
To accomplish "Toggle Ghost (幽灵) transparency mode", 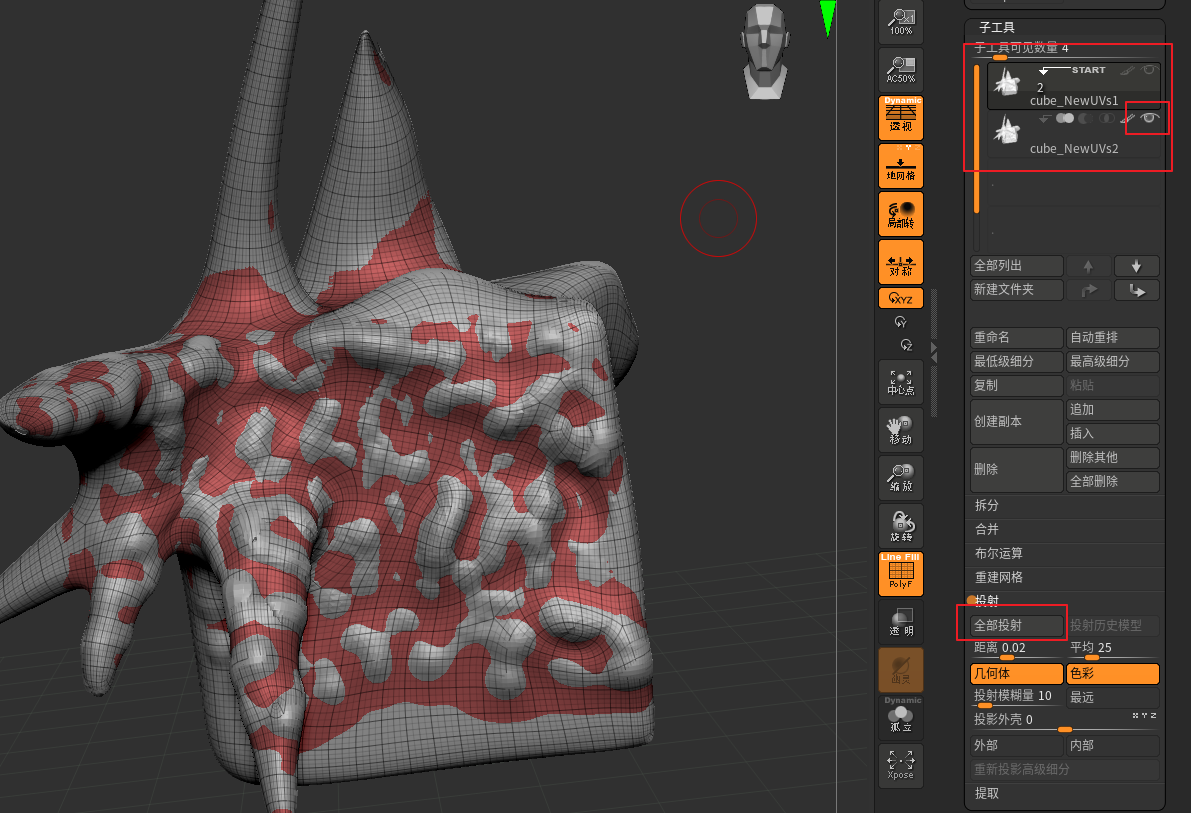I will tap(901, 669).
